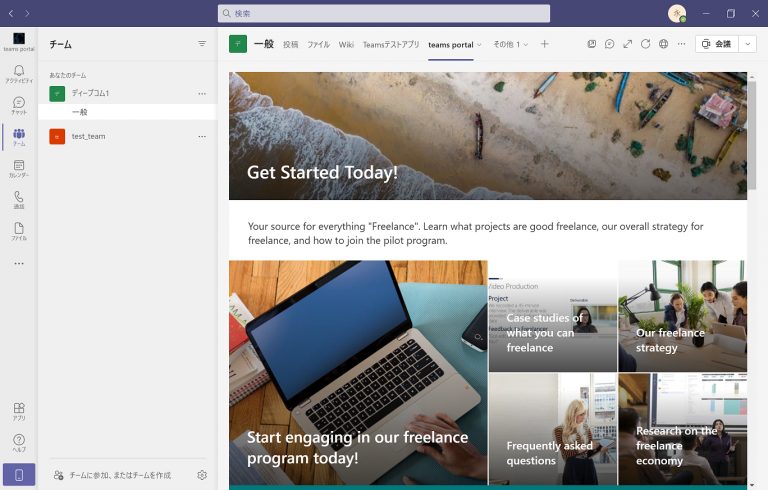Show tab conversation with chat bubble icon
Screen dimensions: 768x490
pyautogui.click(x=610, y=44)
